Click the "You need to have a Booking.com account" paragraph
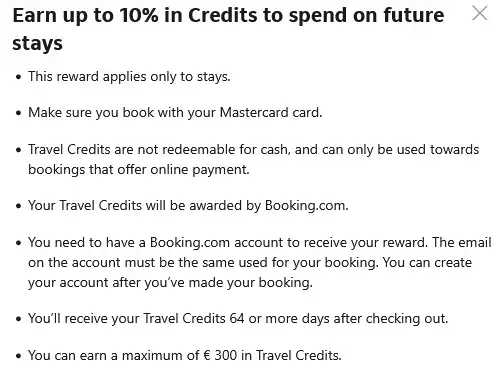 tap(259, 262)
